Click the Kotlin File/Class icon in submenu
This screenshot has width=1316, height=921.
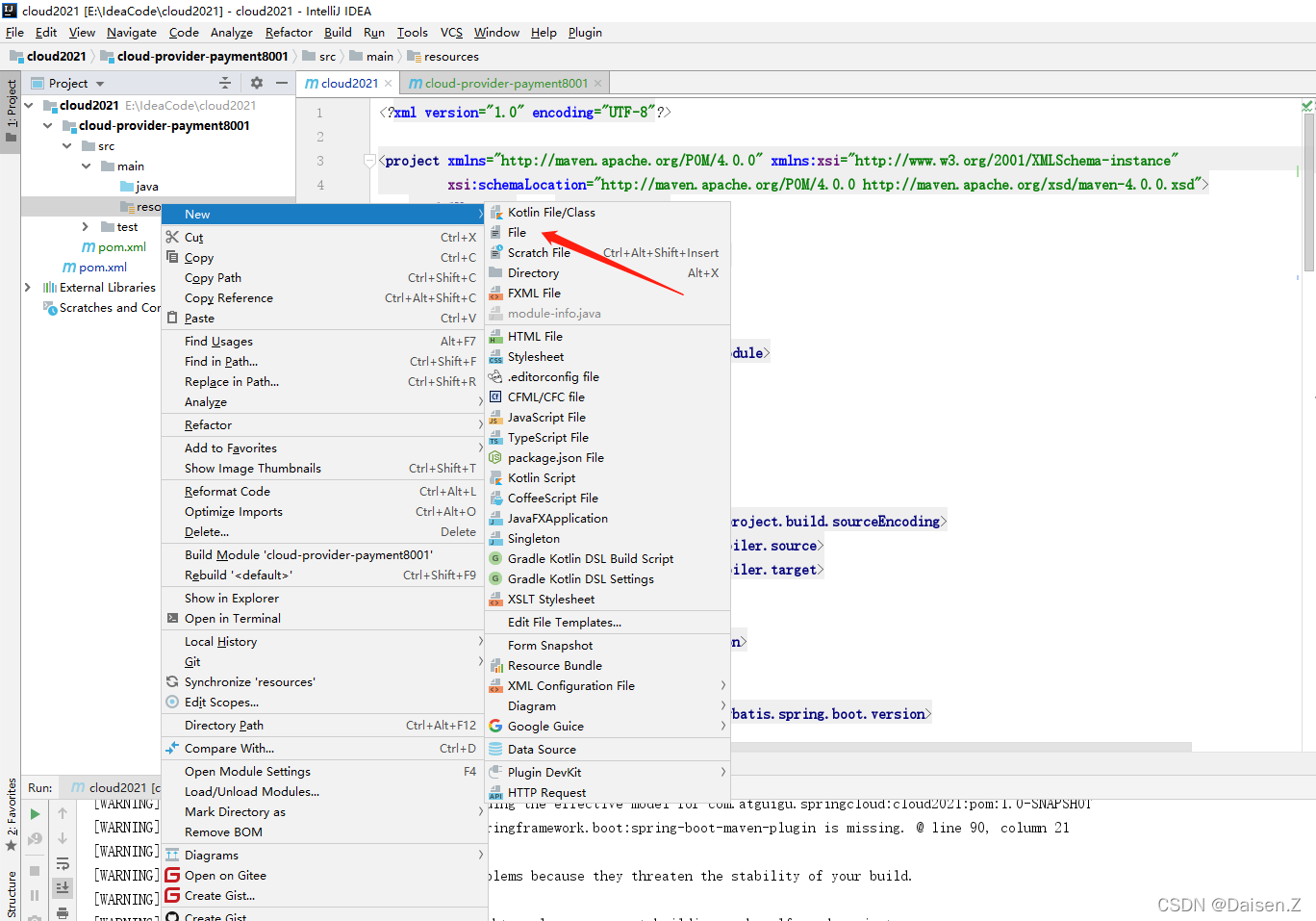click(x=495, y=213)
